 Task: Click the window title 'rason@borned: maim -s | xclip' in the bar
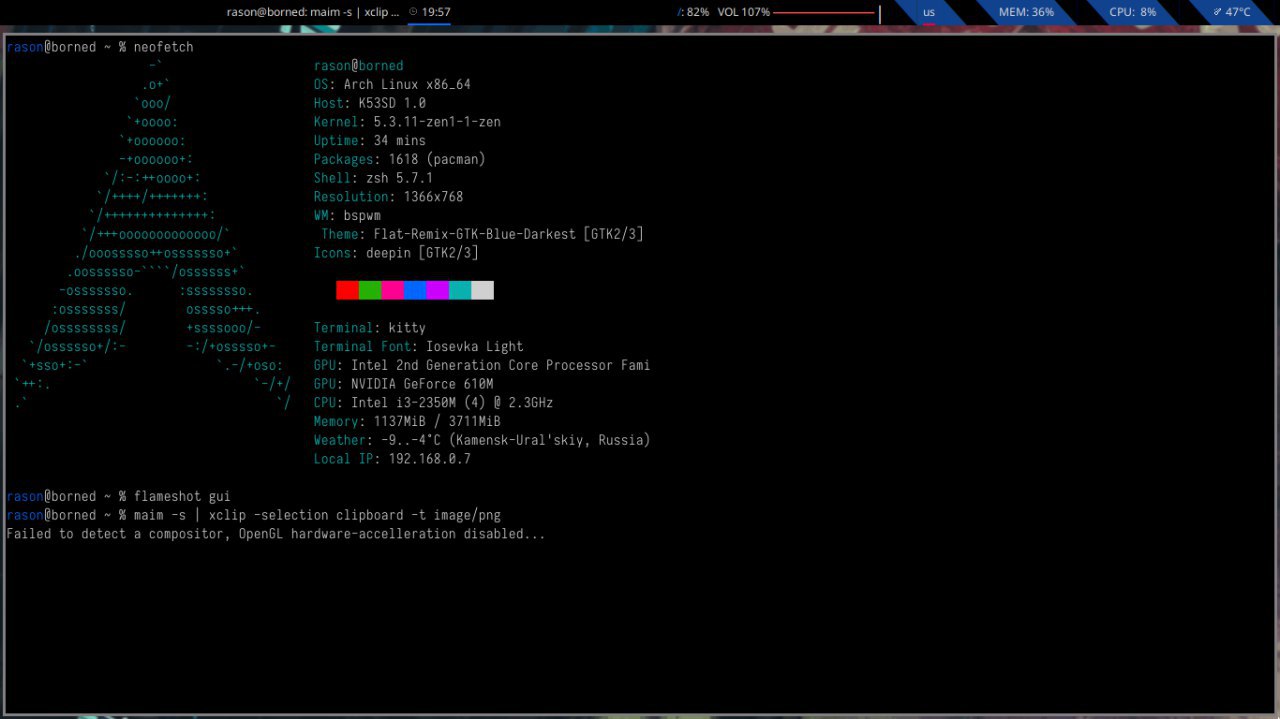pyautogui.click(x=313, y=12)
